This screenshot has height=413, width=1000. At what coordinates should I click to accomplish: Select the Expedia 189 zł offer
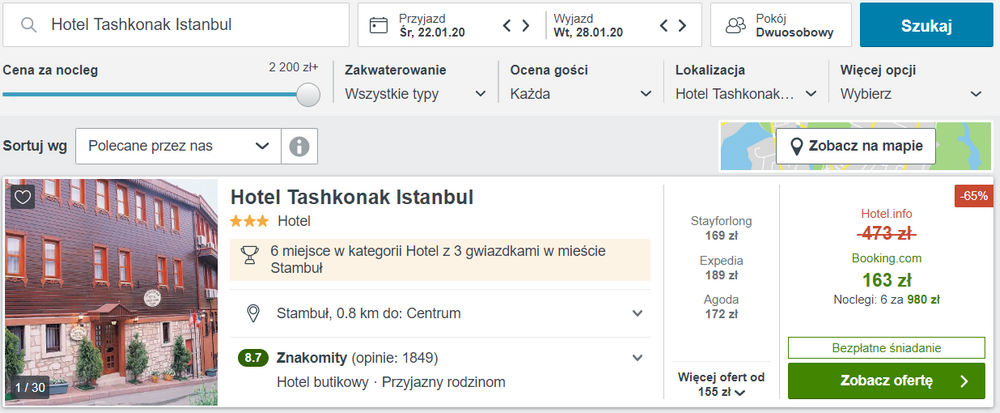(721, 268)
